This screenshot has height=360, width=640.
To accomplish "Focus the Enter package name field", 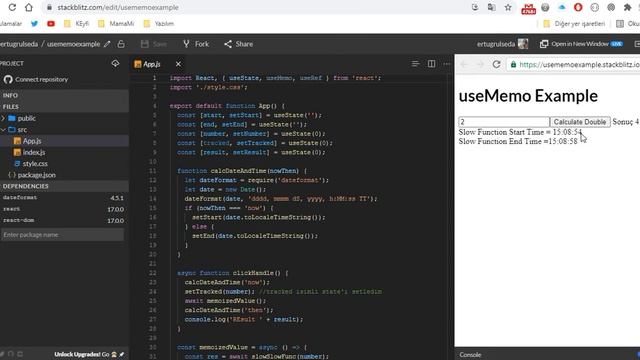I will tap(62, 235).
